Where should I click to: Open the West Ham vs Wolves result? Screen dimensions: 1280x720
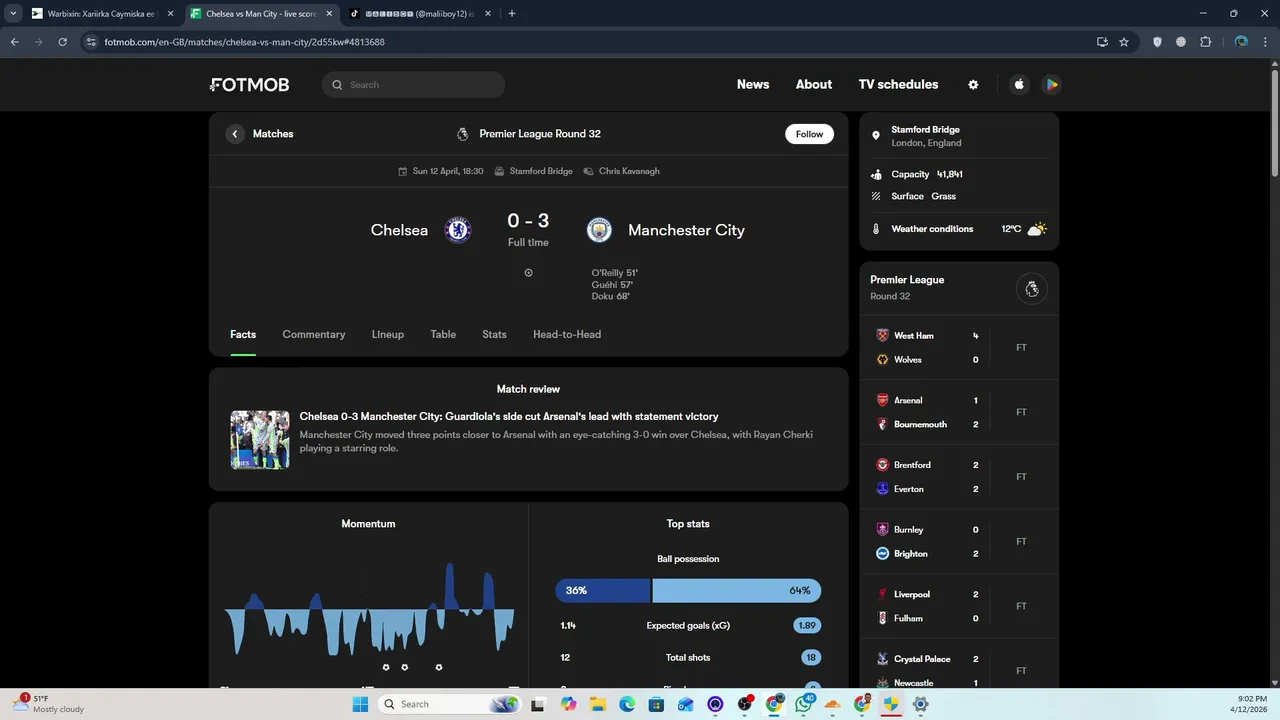point(959,348)
